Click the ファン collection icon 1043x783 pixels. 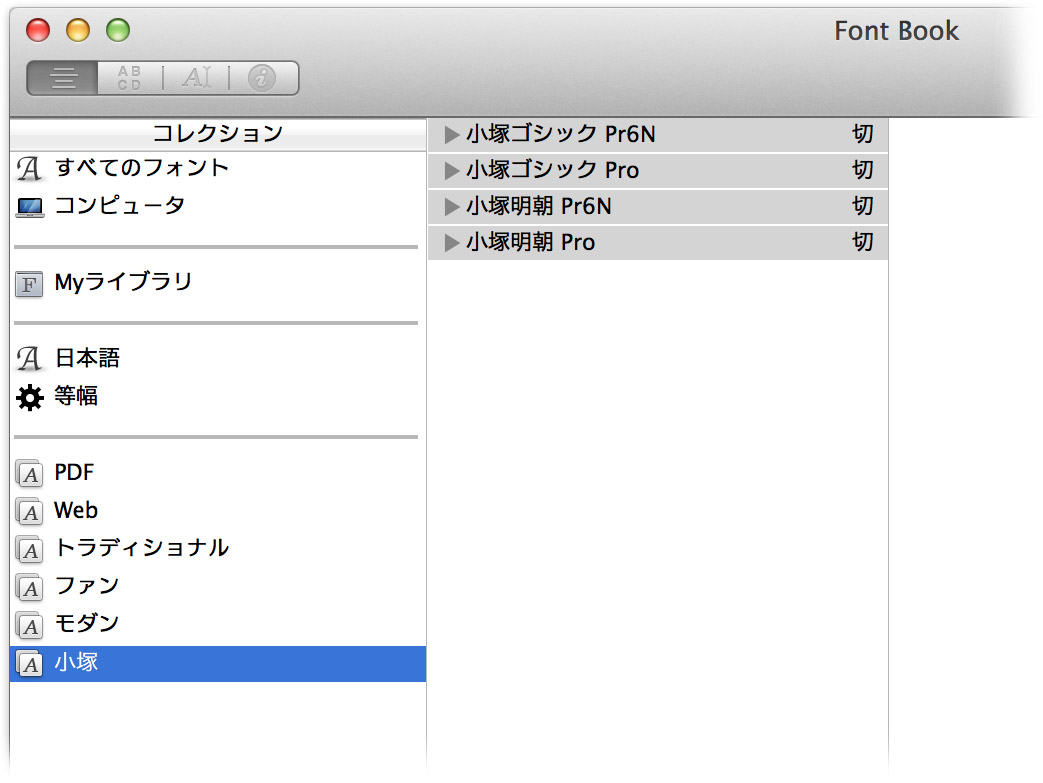[x=29, y=587]
